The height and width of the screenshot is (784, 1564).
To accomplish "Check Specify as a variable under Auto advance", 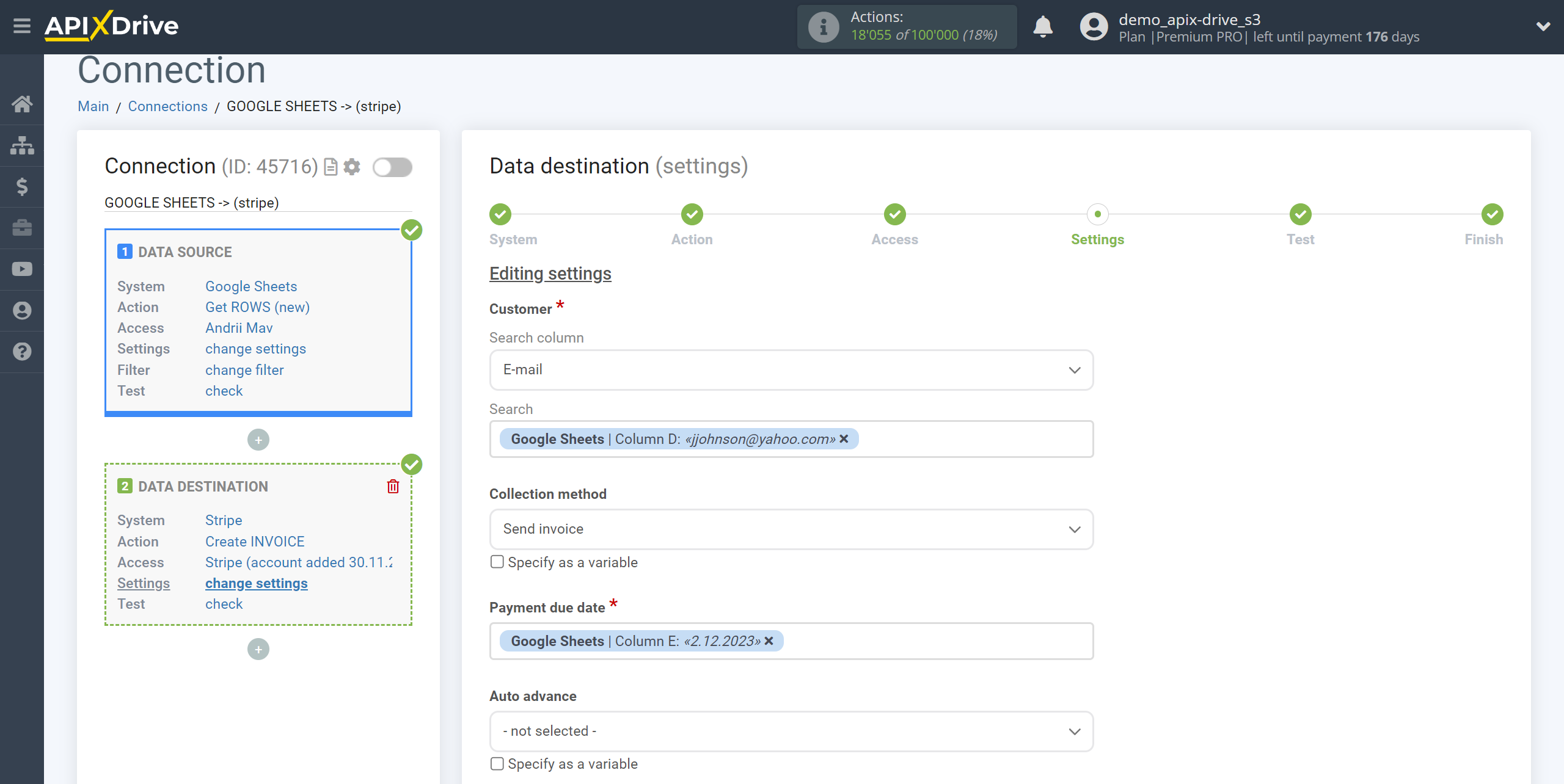I will 497,764.
